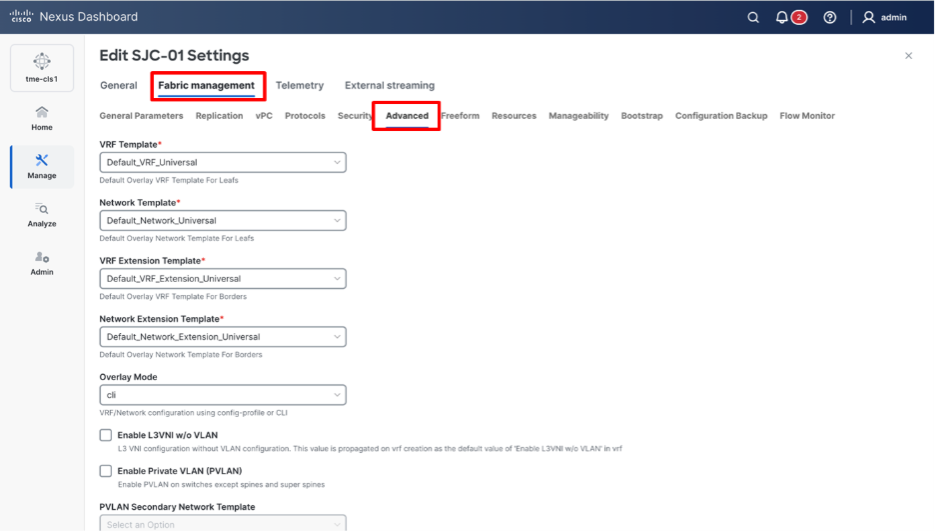Image resolution: width=936 pixels, height=532 pixels.
Task: Click the Network Extension Template label
Action: point(159,319)
